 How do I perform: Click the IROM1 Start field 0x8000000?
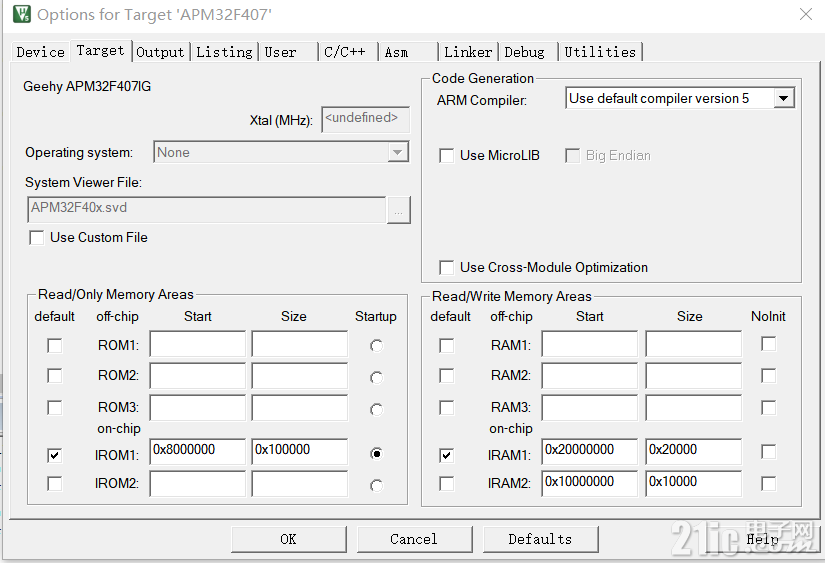pyautogui.click(x=197, y=451)
